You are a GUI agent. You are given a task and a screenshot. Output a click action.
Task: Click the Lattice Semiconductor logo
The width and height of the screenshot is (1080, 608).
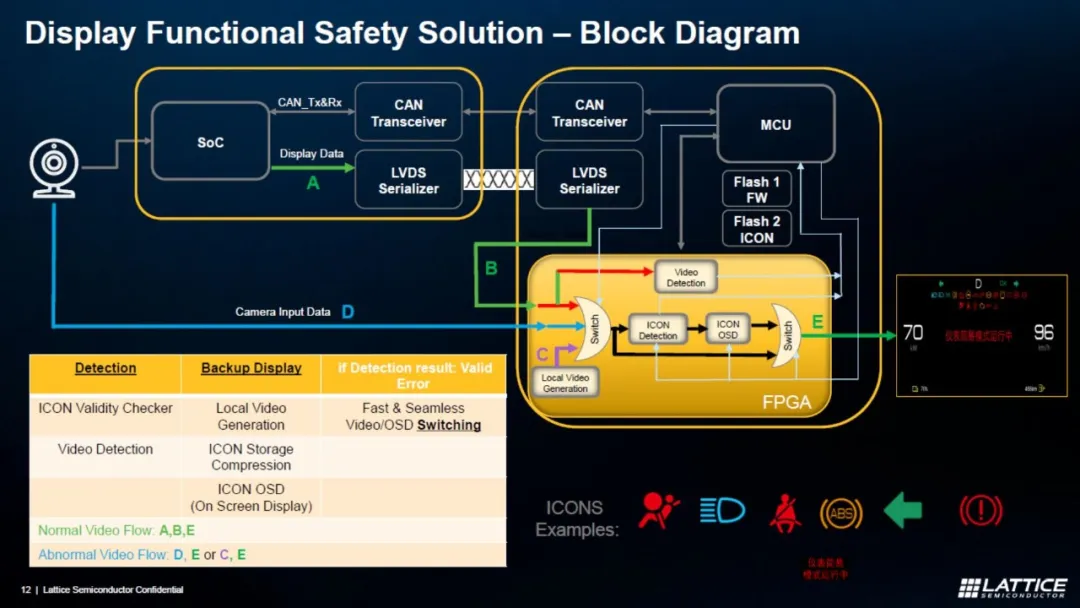click(x=1012, y=587)
